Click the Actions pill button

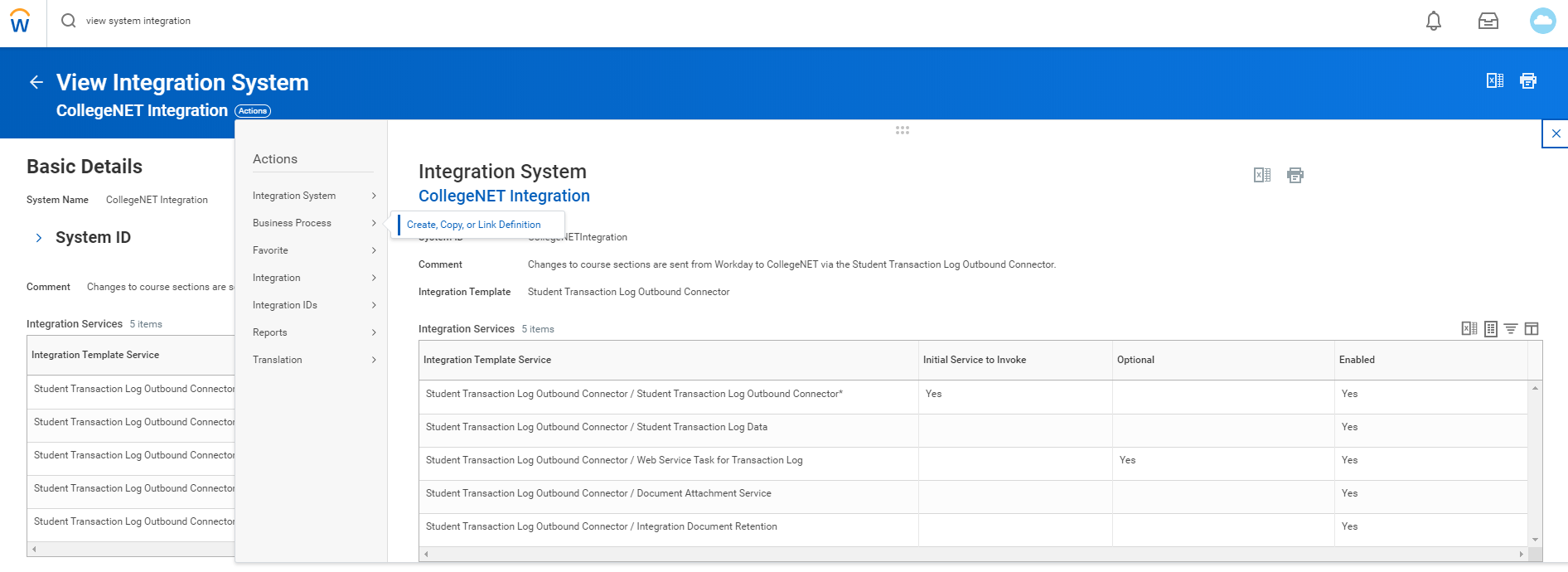pyautogui.click(x=253, y=111)
